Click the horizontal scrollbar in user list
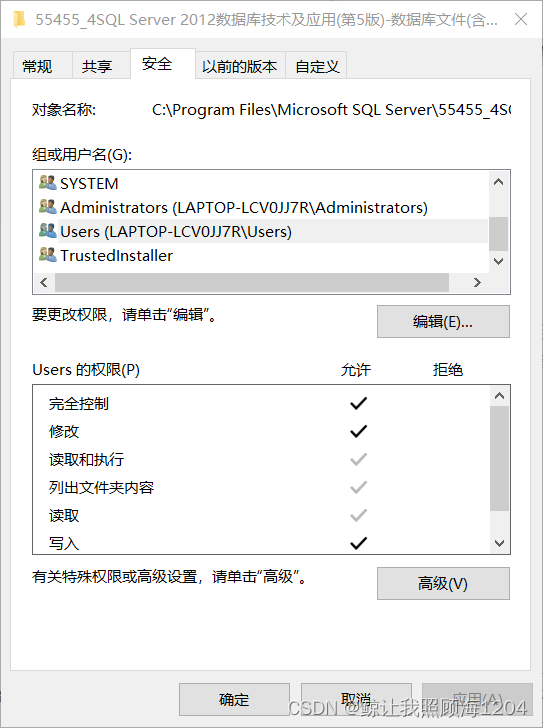Image resolution: width=543 pixels, height=728 pixels. (252, 282)
